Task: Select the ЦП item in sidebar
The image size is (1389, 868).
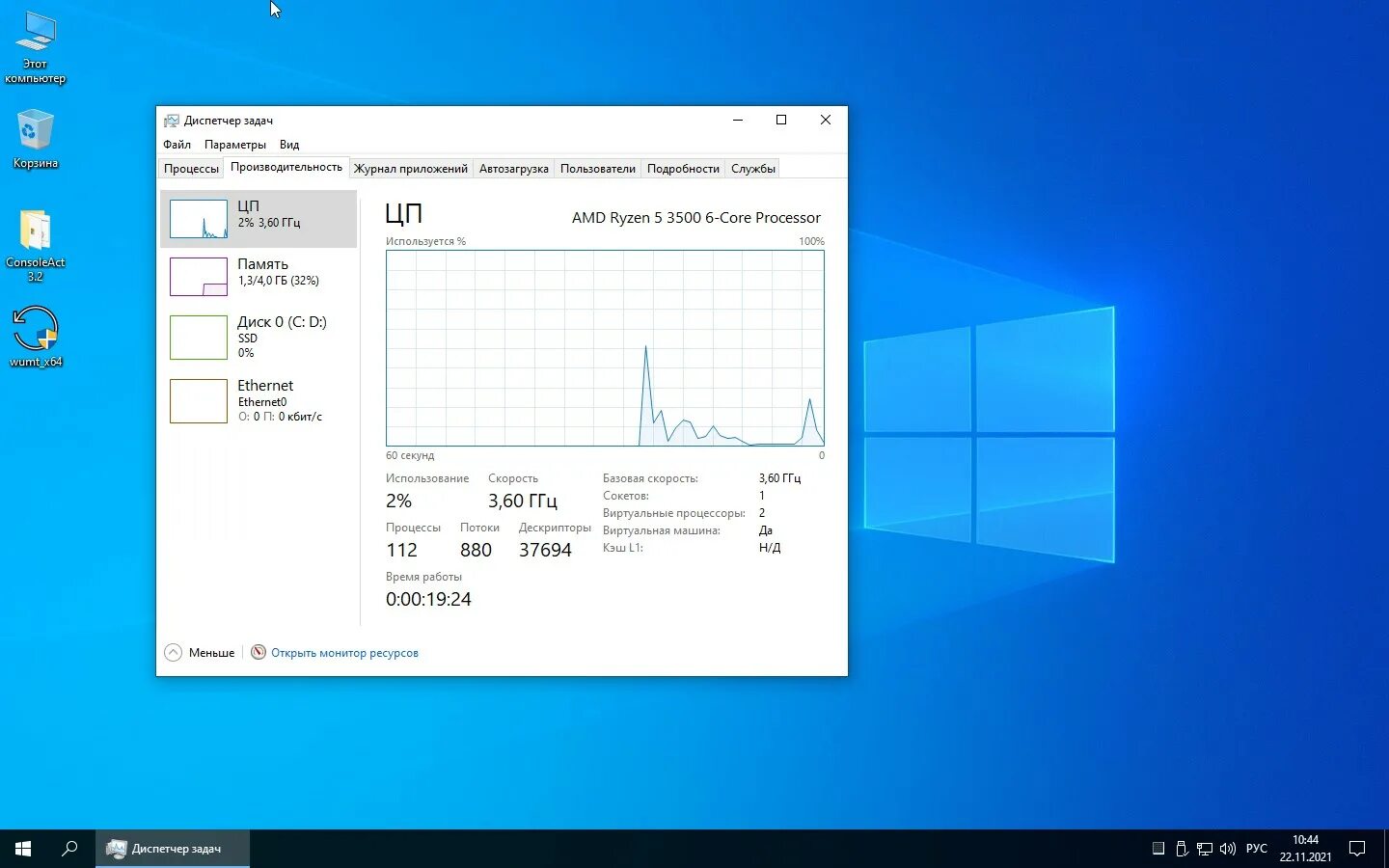Action: pyautogui.click(x=259, y=219)
